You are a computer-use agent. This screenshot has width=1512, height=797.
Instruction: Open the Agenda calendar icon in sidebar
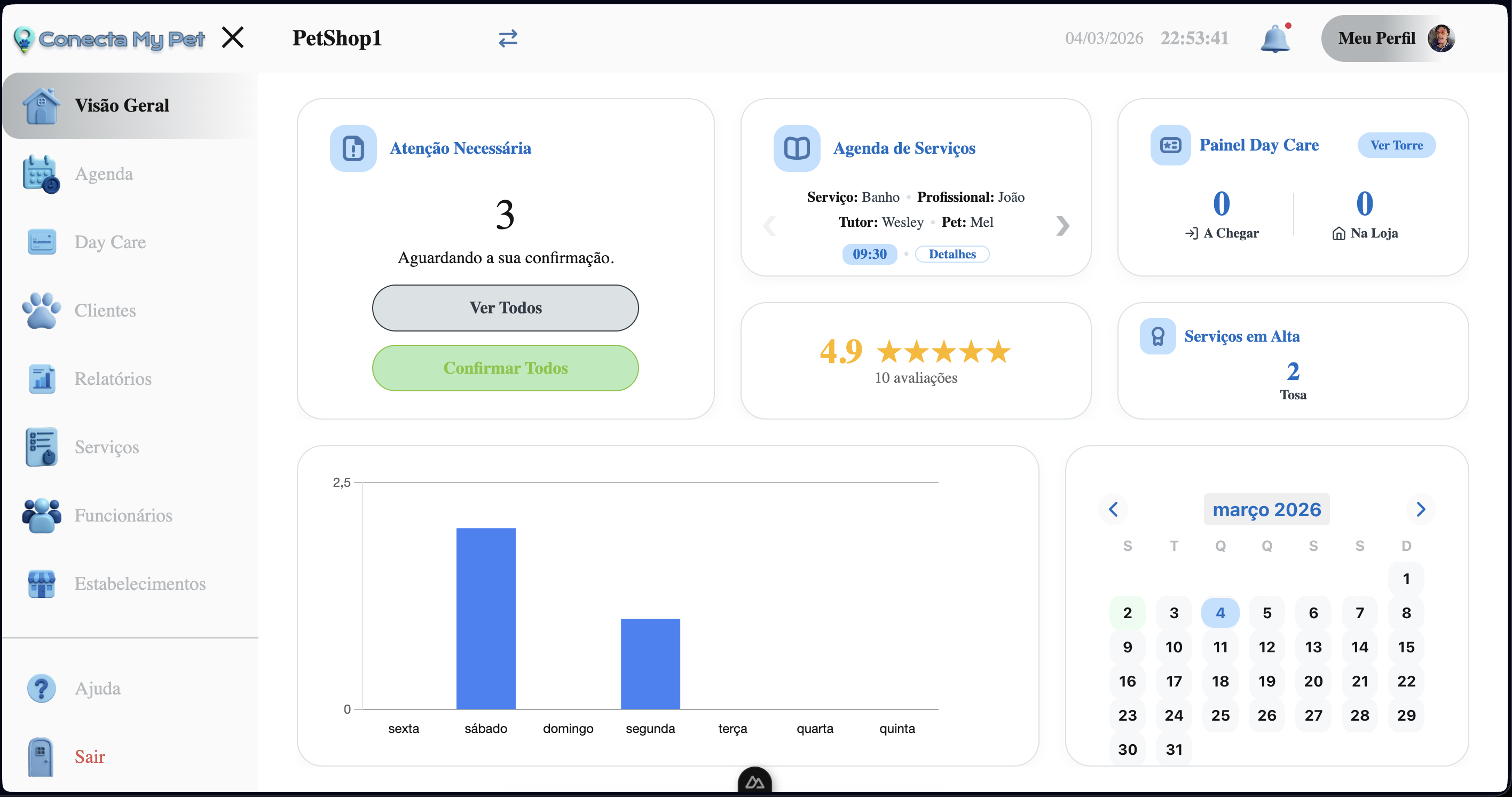click(x=41, y=173)
